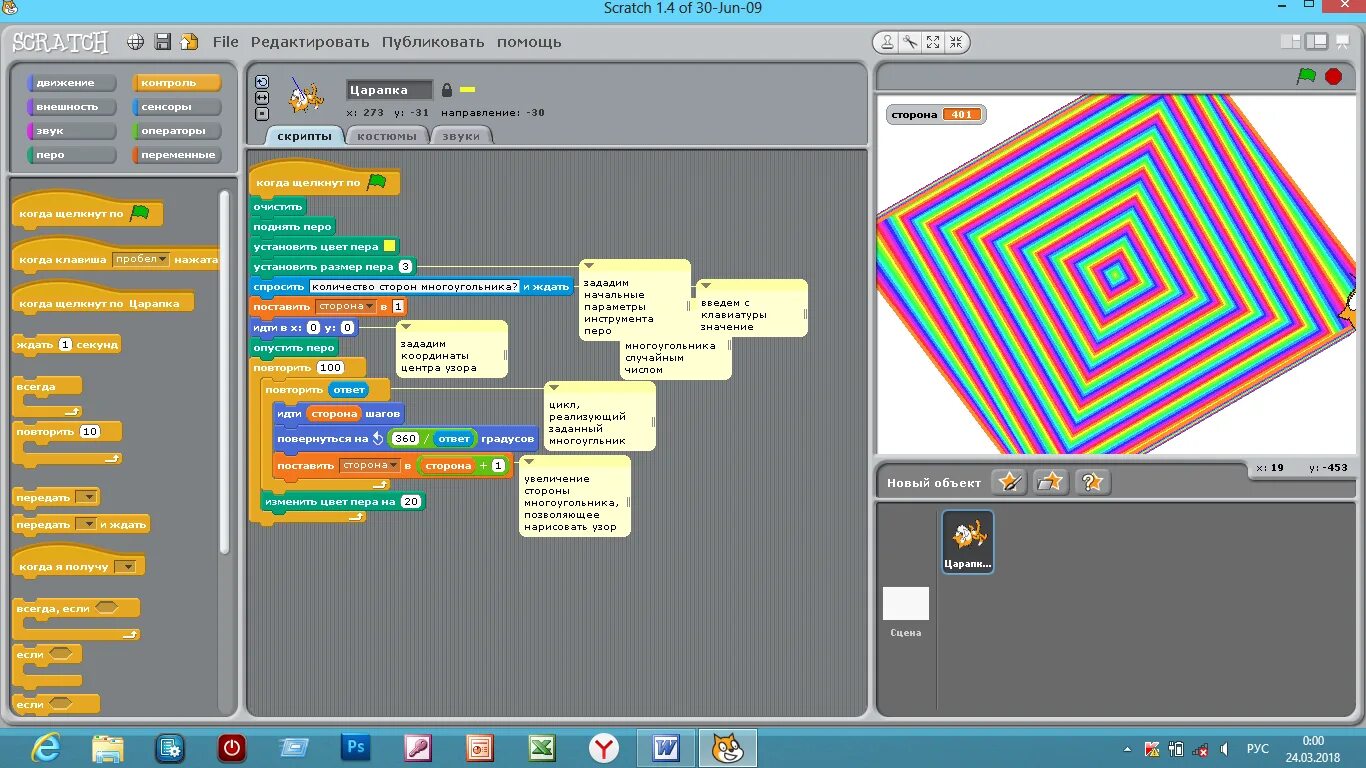Select the движение block category

point(72,83)
